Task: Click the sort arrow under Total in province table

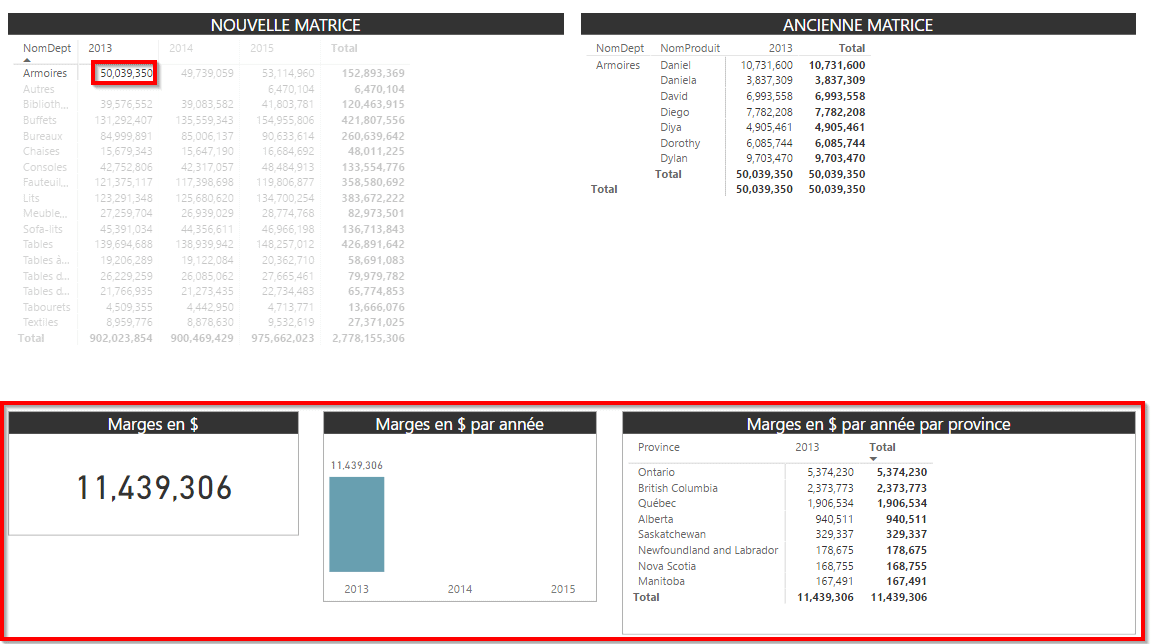Action: click(873, 459)
